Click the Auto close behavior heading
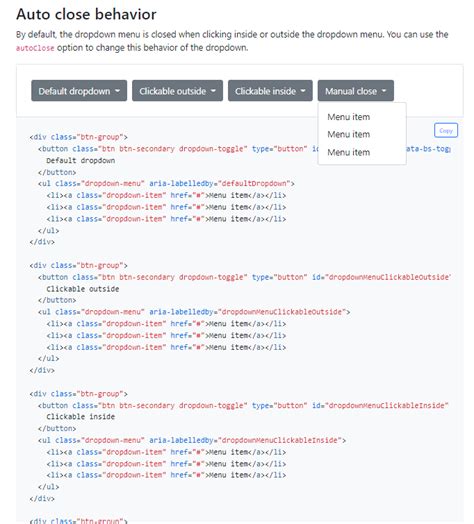This screenshot has width=474, height=524. [x=86, y=14]
